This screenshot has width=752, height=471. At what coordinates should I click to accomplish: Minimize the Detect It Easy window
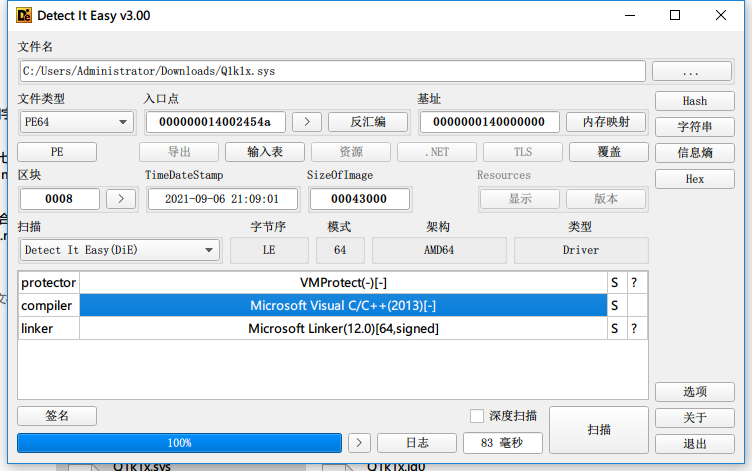pyautogui.click(x=630, y=15)
